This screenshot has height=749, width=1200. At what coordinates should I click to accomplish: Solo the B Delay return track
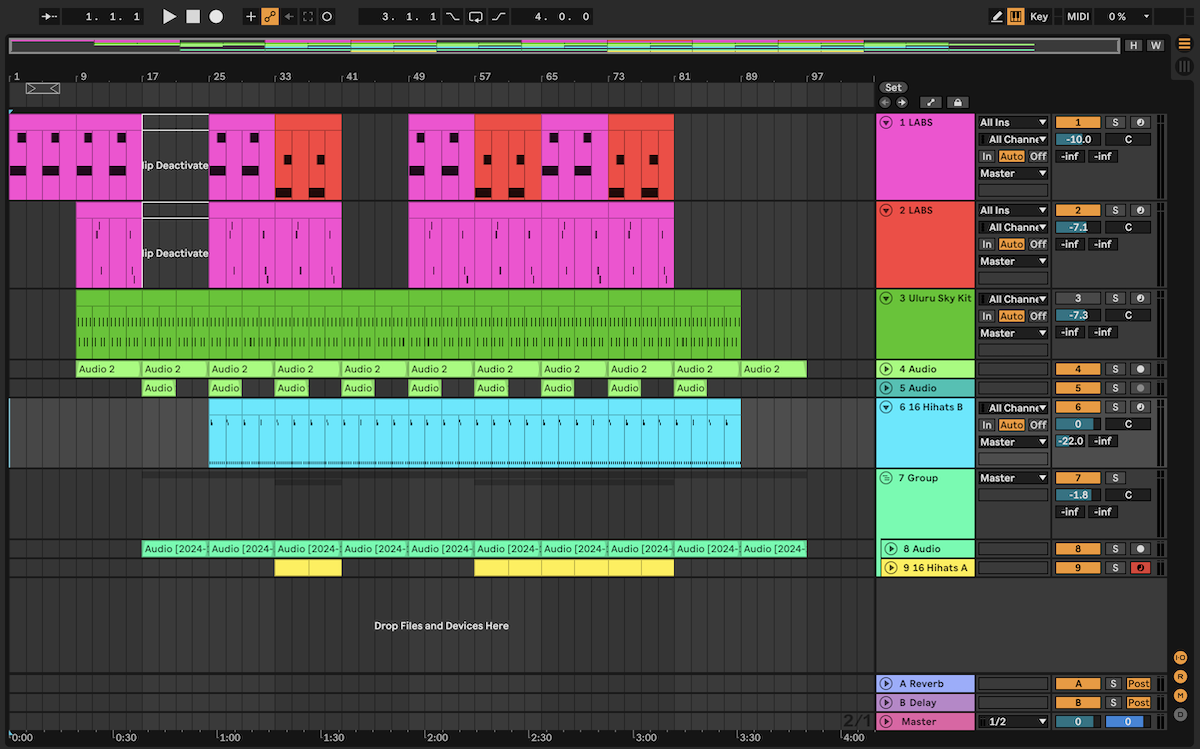(x=1115, y=703)
